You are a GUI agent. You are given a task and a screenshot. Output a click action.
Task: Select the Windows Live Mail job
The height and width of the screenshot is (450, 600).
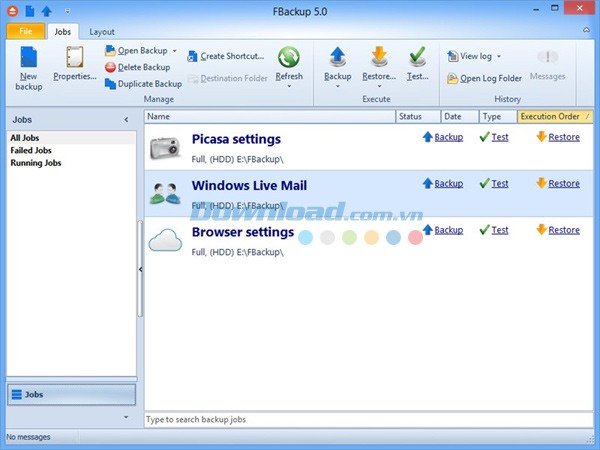coord(368,194)
